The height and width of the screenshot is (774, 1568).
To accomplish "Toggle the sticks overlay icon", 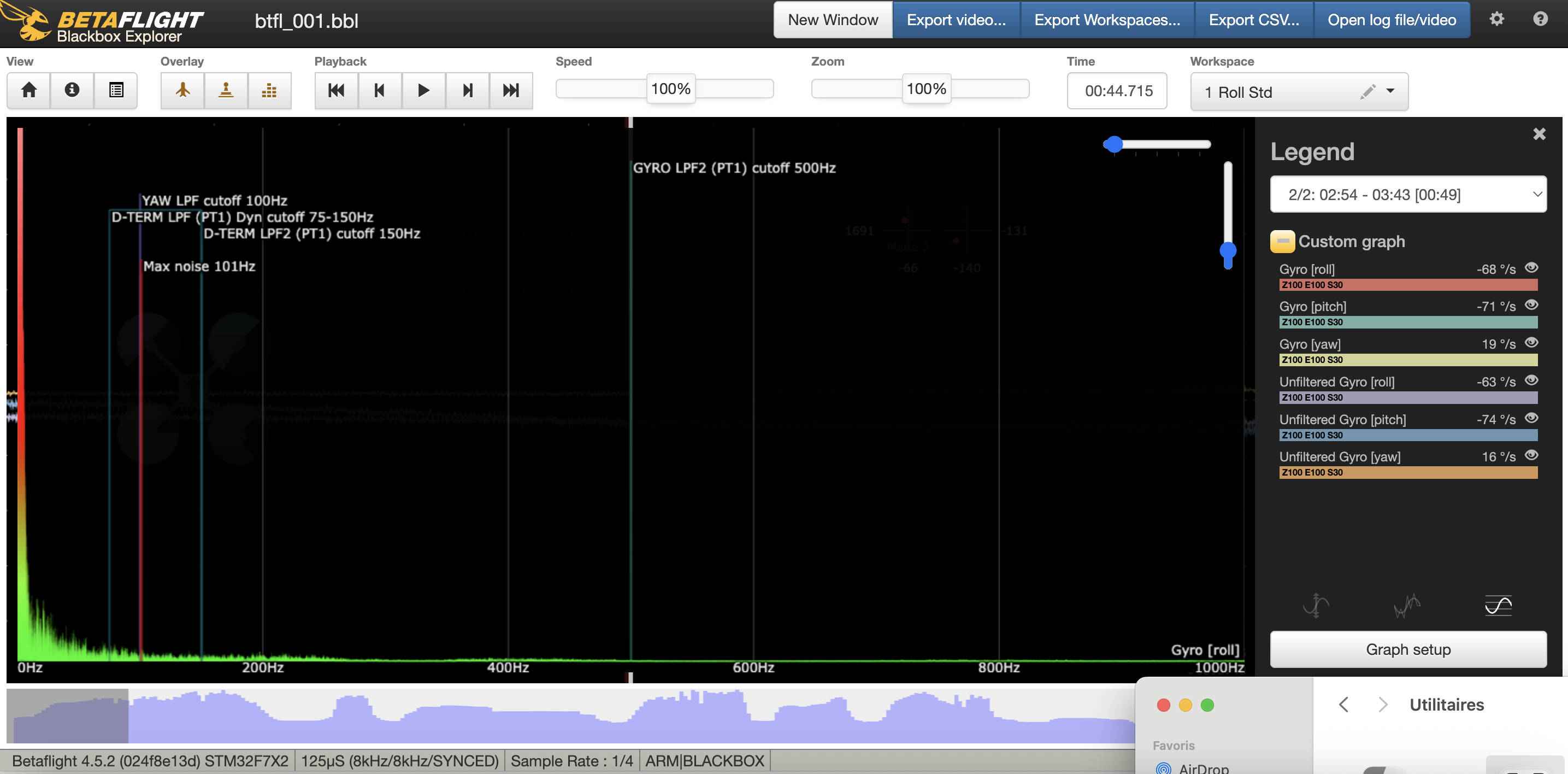I will (x=226, y=91).
